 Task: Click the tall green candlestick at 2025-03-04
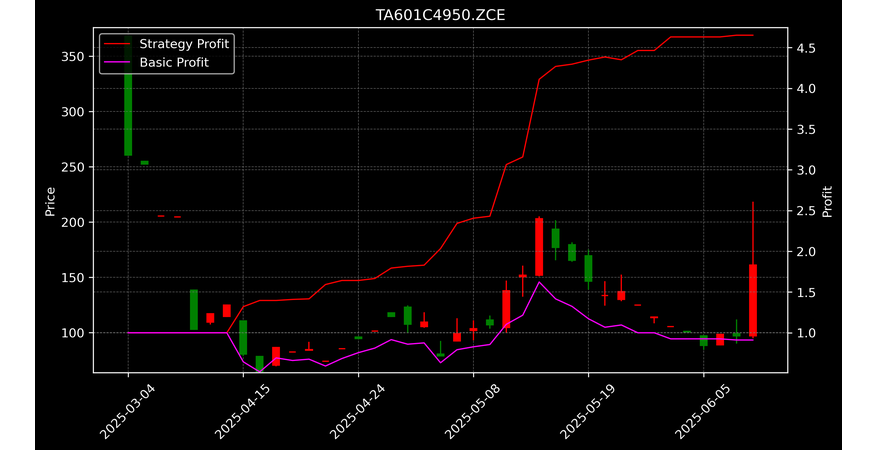coord(128,96)
